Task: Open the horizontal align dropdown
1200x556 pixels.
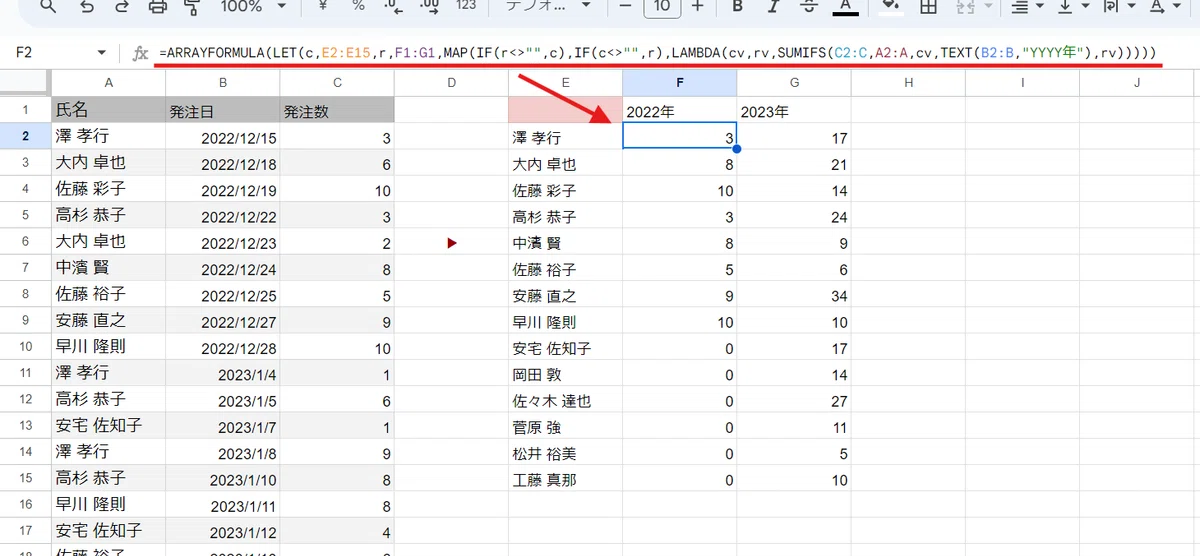Action: click(1026, 7)
